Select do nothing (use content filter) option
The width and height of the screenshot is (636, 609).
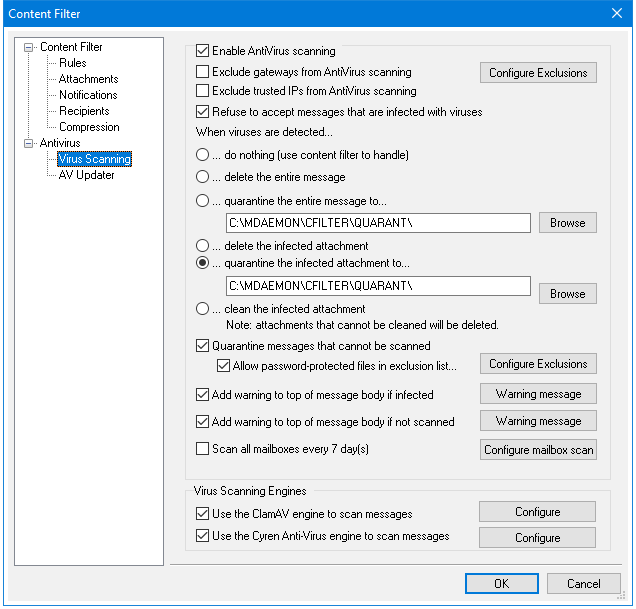click(x=203, y=155)
